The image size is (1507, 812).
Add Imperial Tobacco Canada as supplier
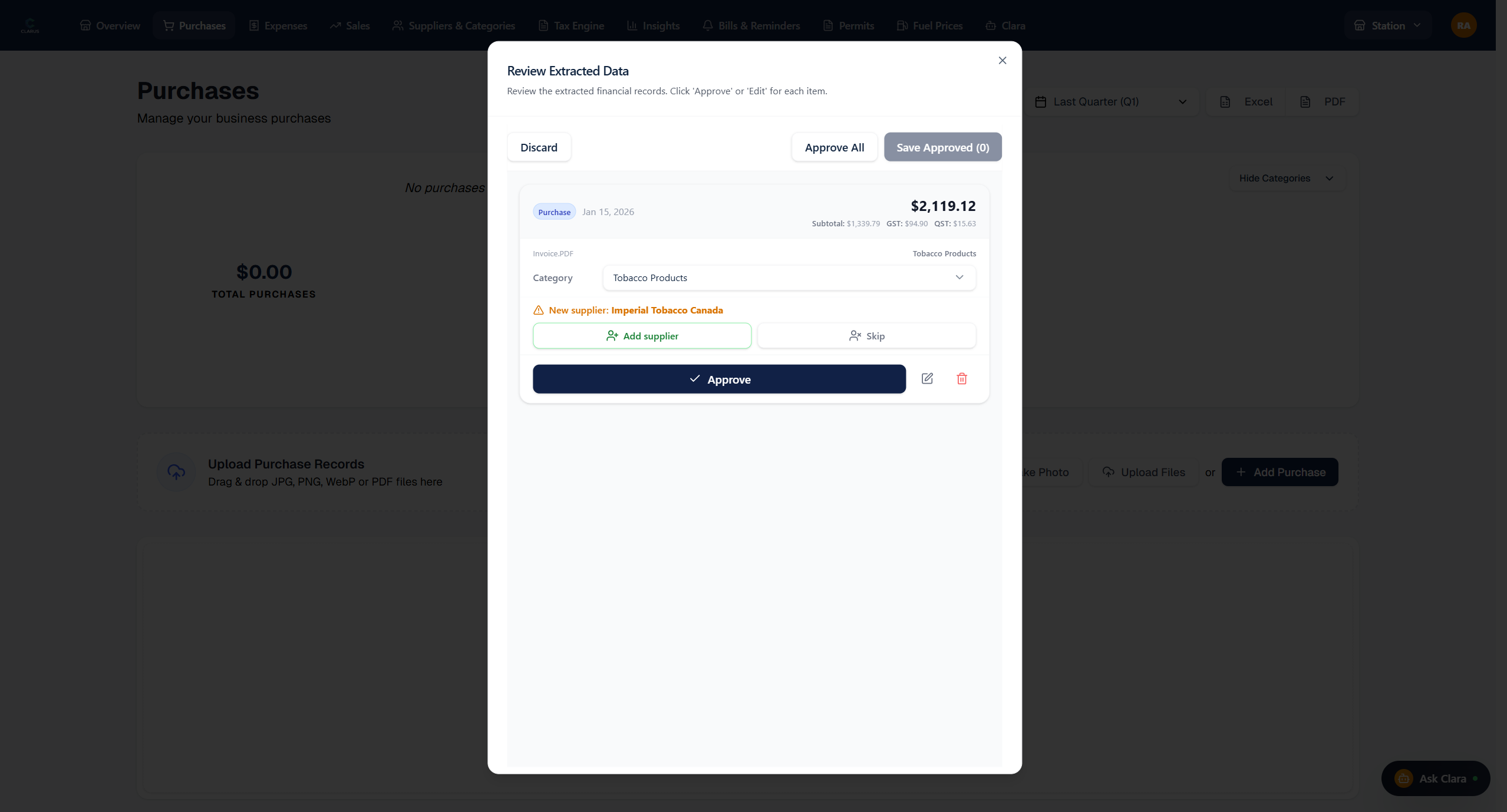[642, 336]
